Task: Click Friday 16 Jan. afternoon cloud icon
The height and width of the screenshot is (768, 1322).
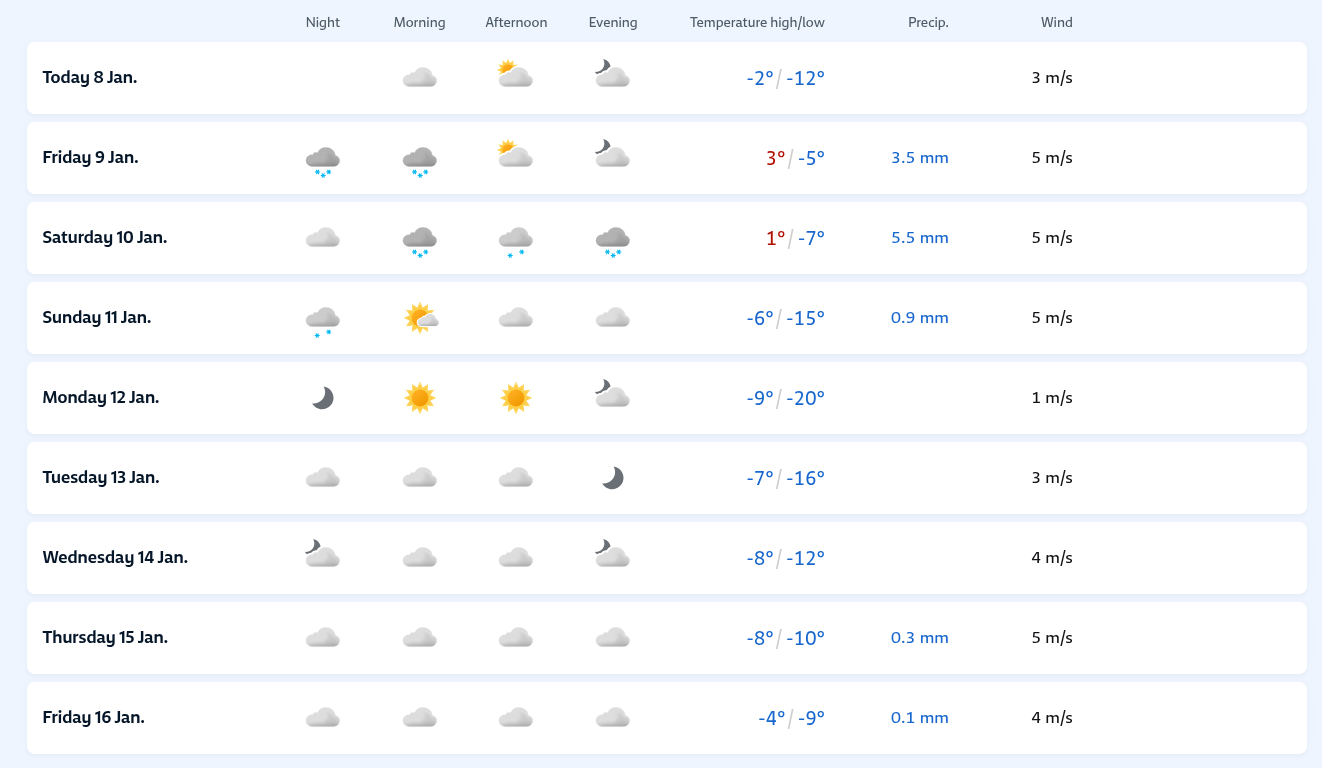Action: pyautogui.click(x=515, y=718)
